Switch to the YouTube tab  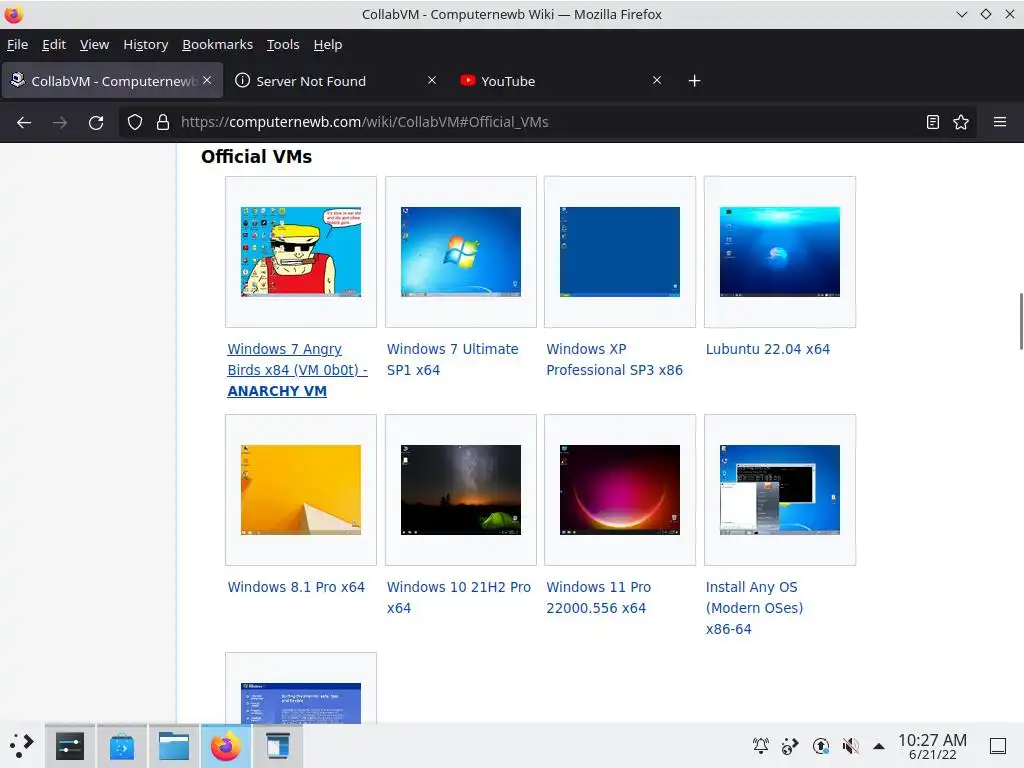[x=561, y=80]
